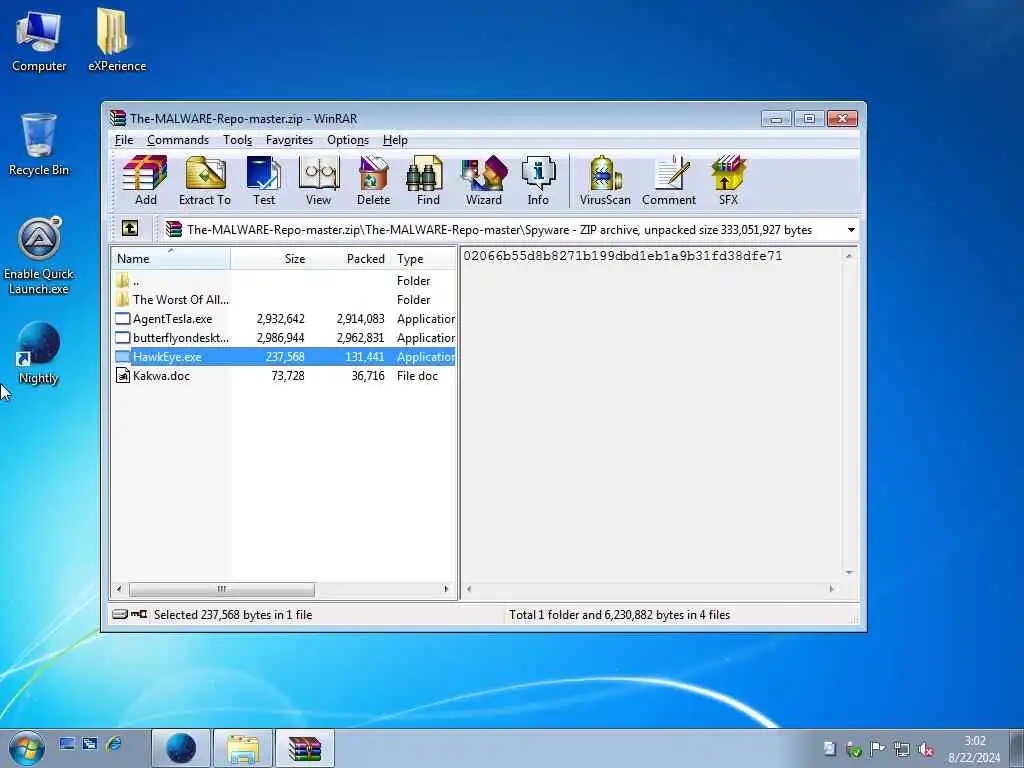Click the disk icon in status bar
Image resolution: width=1024 pixels, height=768 pixels.
[120, 615]
